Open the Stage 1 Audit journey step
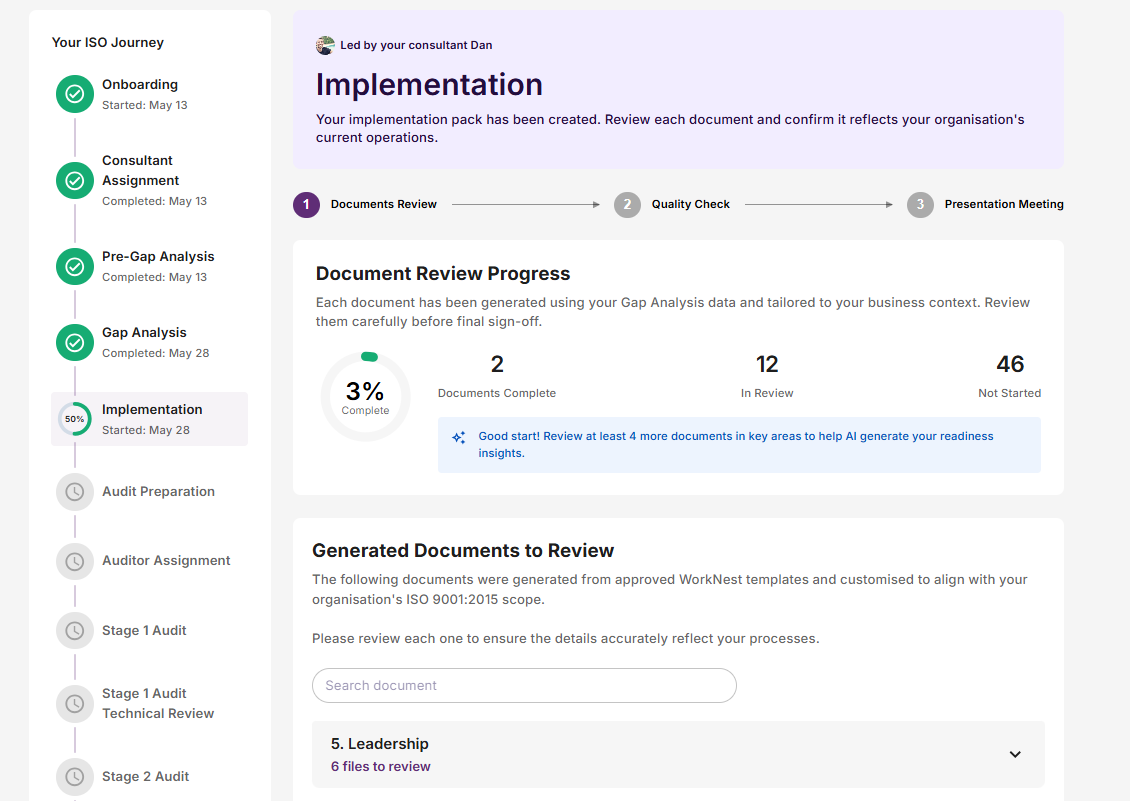Image resolution: width=1130 pixels, height=801 pixels. tap(144, 631)
